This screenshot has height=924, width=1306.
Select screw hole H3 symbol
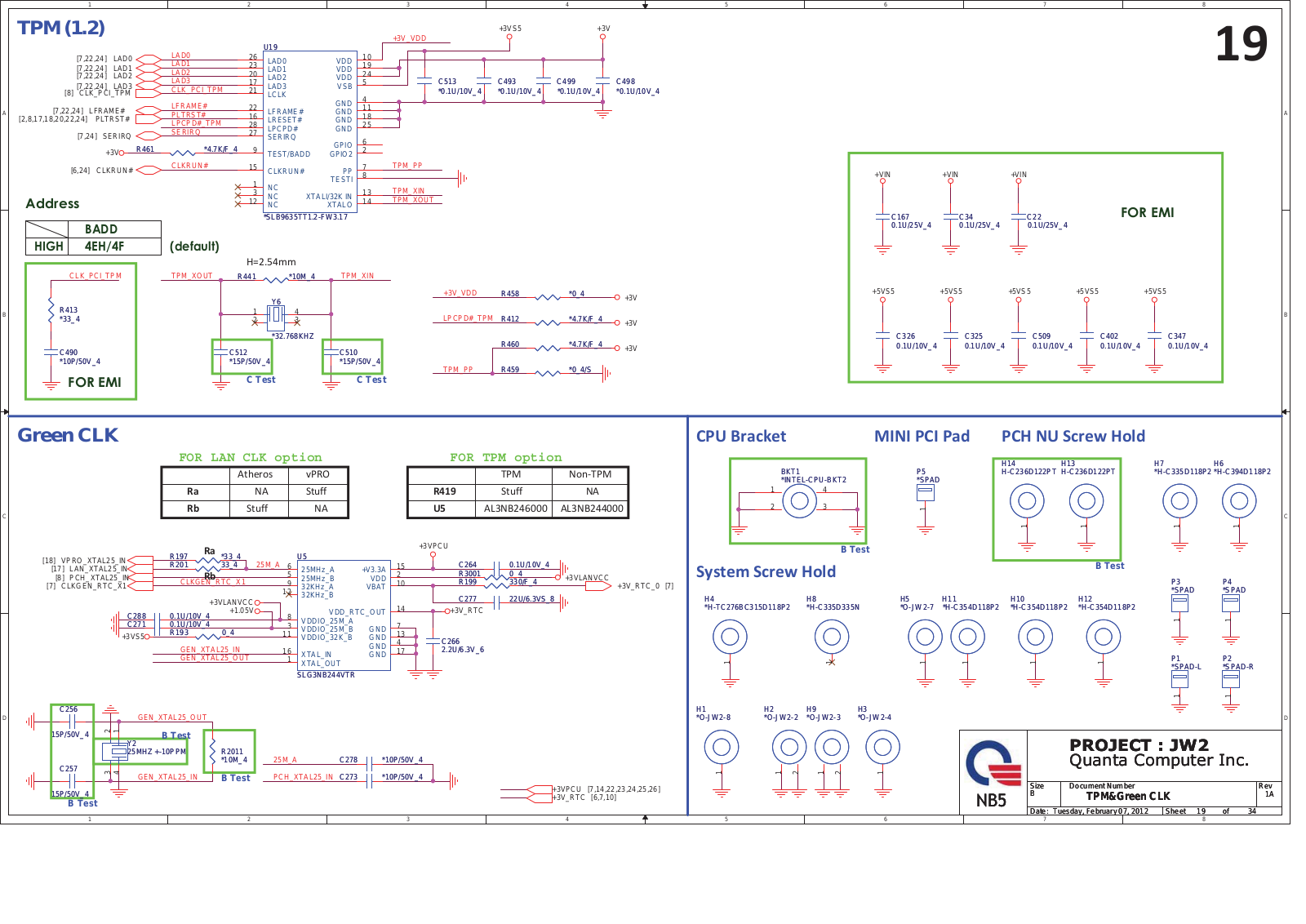coord(882,747)
